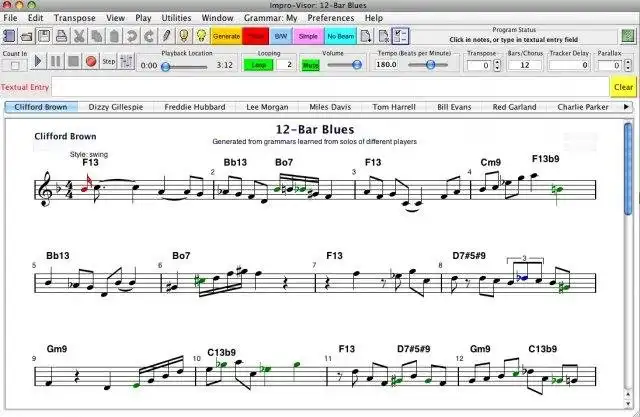The width and height of the screenshot is (640, 417).
Task: Click the Tempo slider
Action: click(x=428, y=64)
